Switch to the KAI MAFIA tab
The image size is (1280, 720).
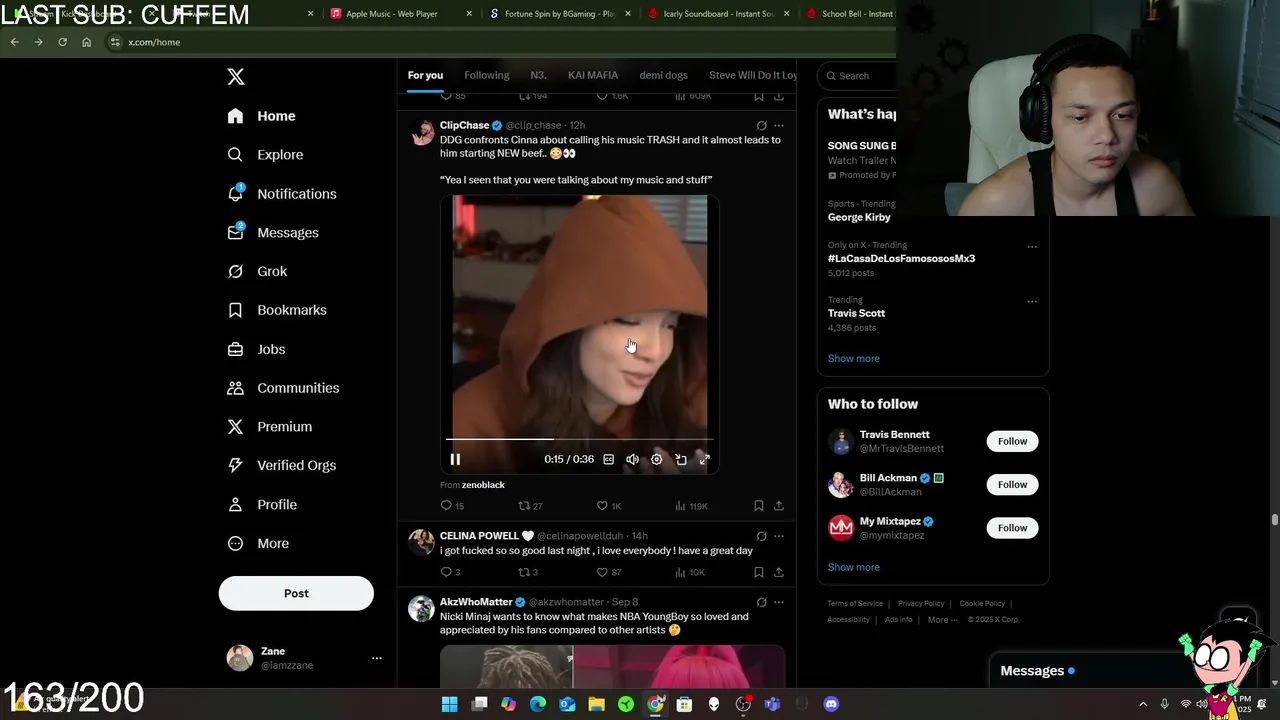click(x=593, y=75)
